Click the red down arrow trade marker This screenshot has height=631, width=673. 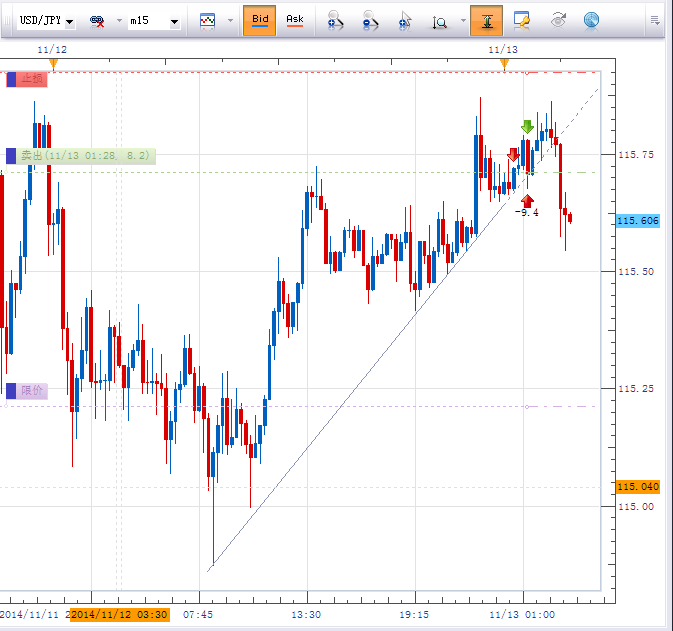click(513, 155)
